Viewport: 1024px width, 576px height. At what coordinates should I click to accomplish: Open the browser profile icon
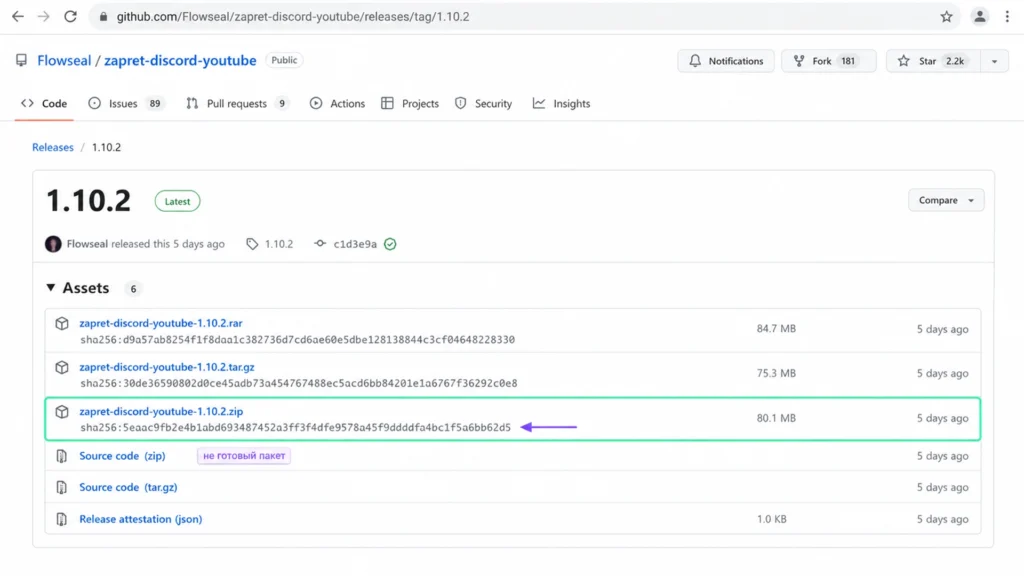[980, 17]
